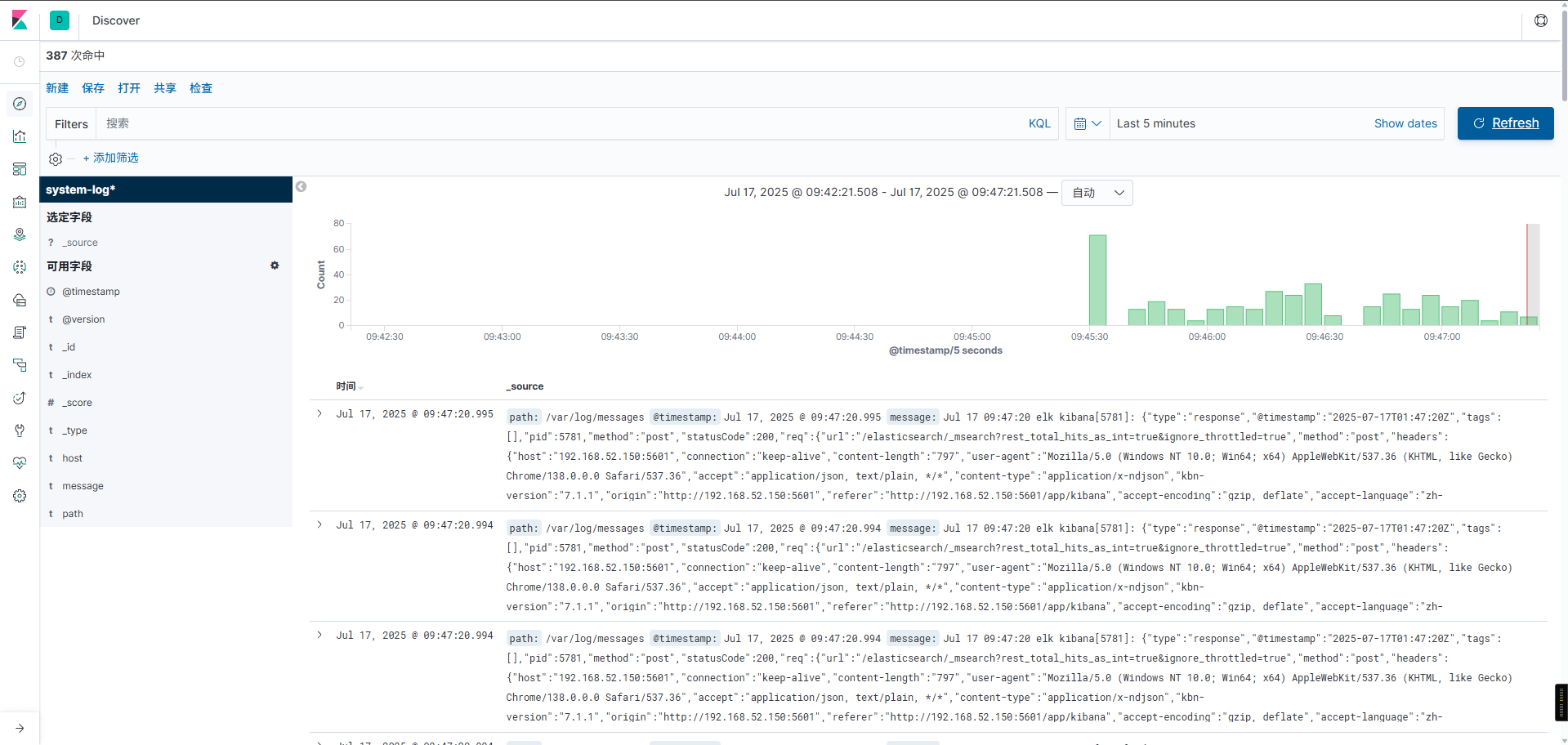Click the Show dates link
This screenshot has width=1568, height=745.
(1405, 123)
